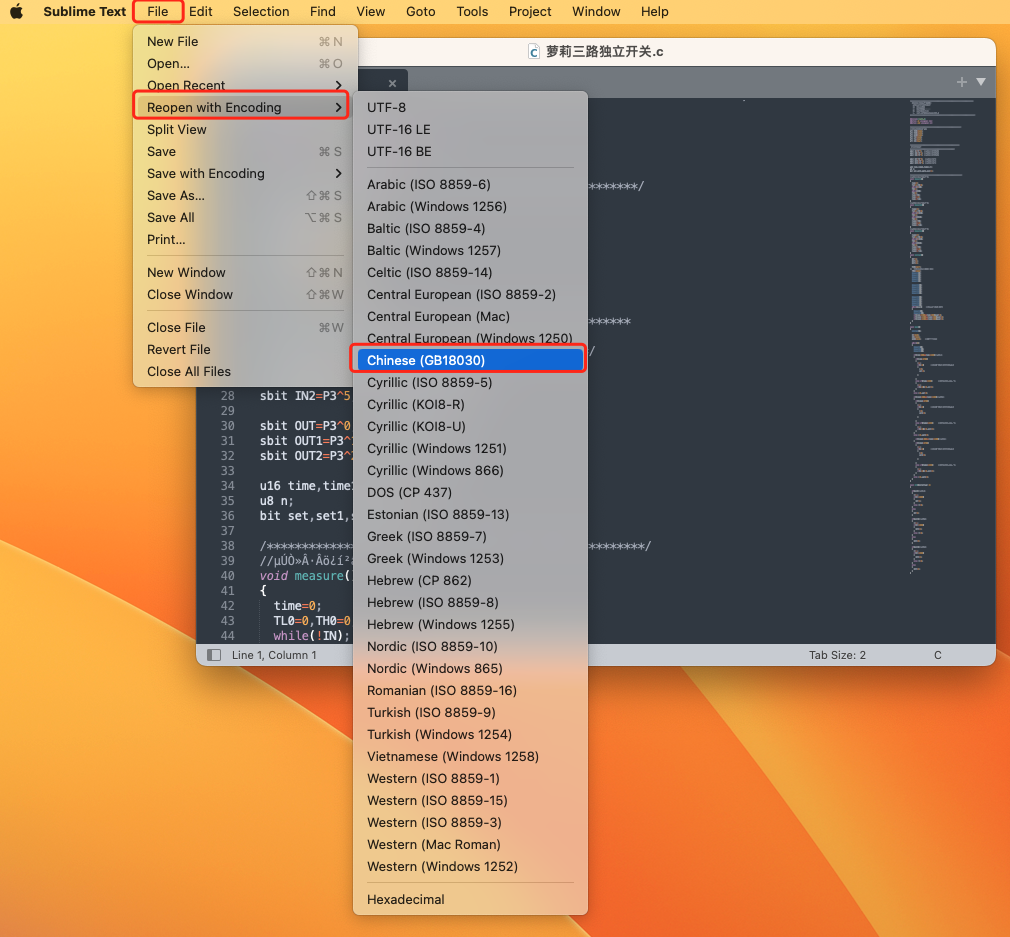Add a new tab with plus icon
Image resolution: width=1010 pixels, height=937 pixels.
pos(962,82)
